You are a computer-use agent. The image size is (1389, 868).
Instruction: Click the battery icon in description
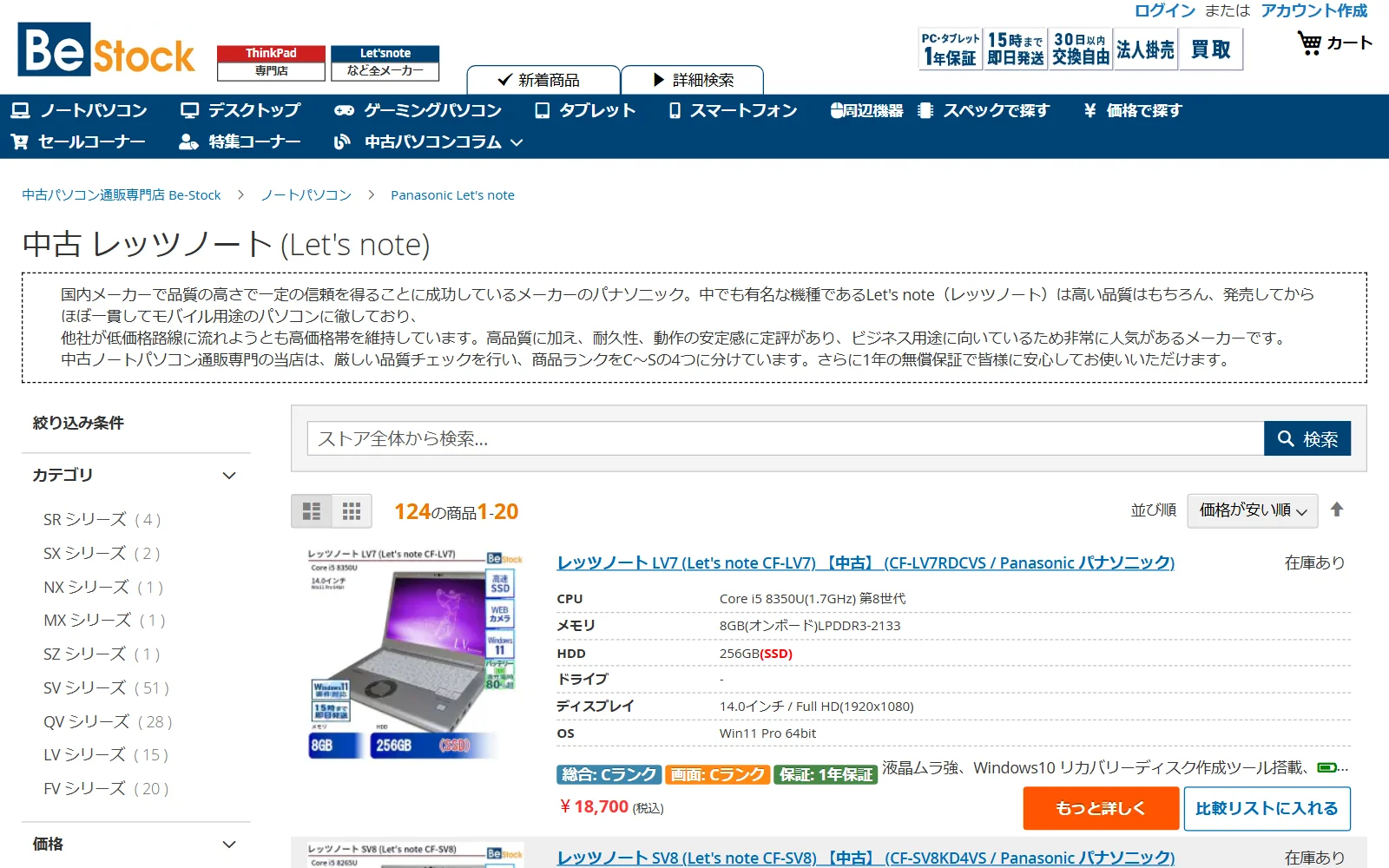(1327, 768)
